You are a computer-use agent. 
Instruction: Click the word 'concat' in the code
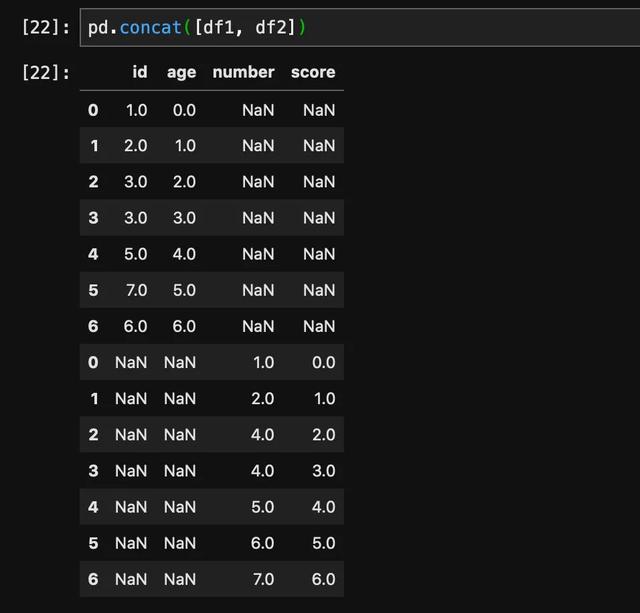pos(149,27)
